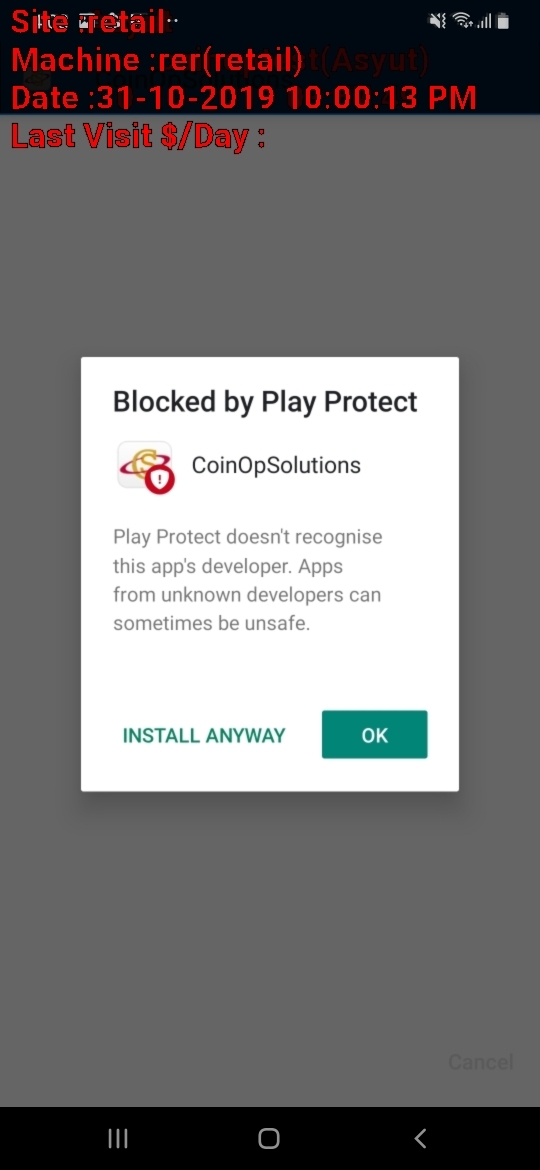Tap the INSTALL ANYWAY button
Image resolution: width=540 pixels, height=1170 pixels.
204,735
